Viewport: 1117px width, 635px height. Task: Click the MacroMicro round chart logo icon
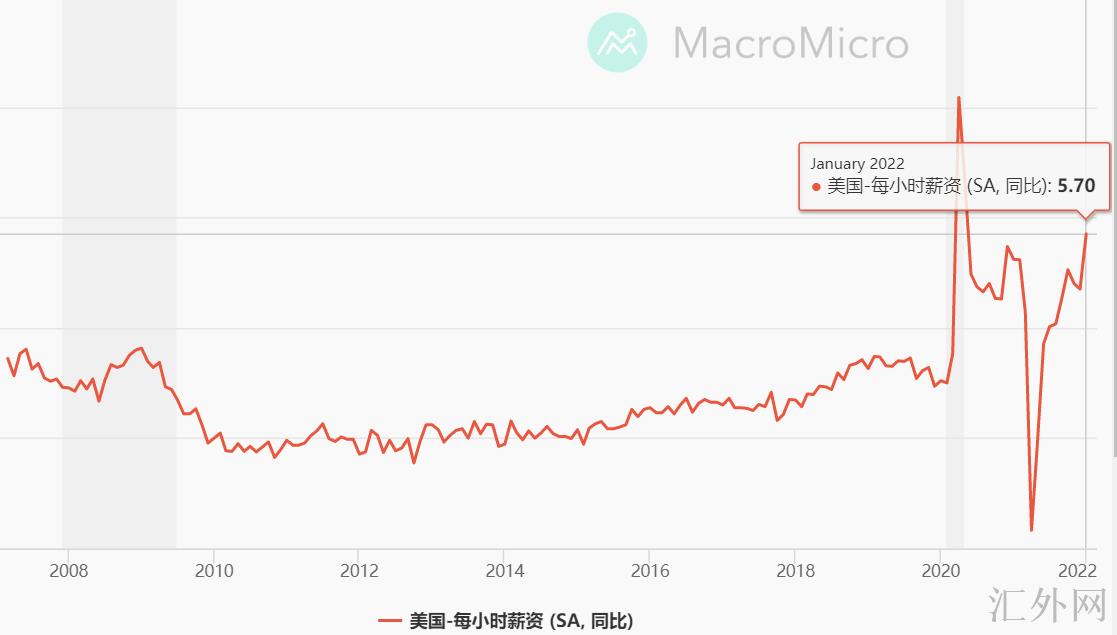click(x=617, y=43)
